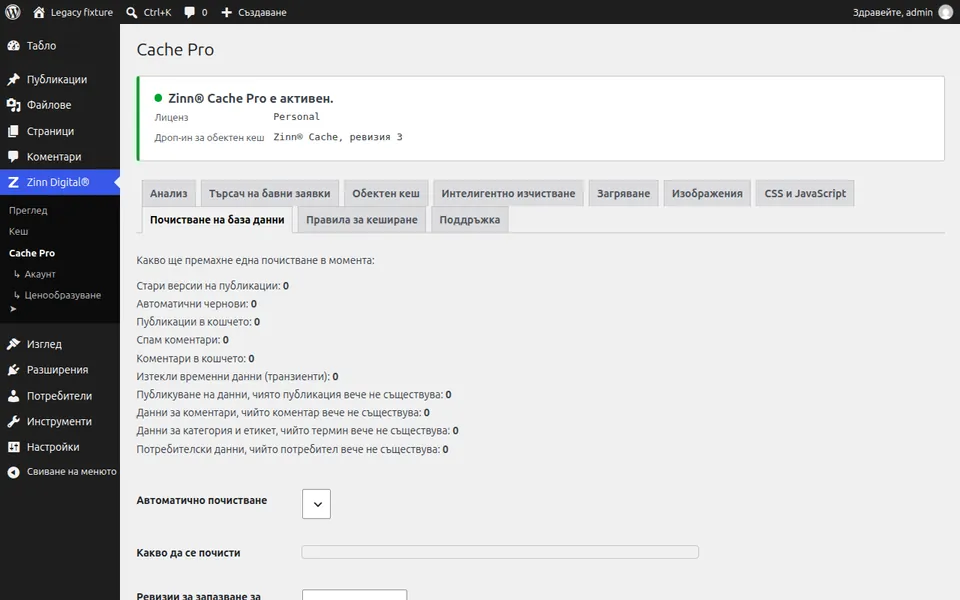Click the admin avatar icon
Viewport: 960px width, 600px height.
click(946, 12)
